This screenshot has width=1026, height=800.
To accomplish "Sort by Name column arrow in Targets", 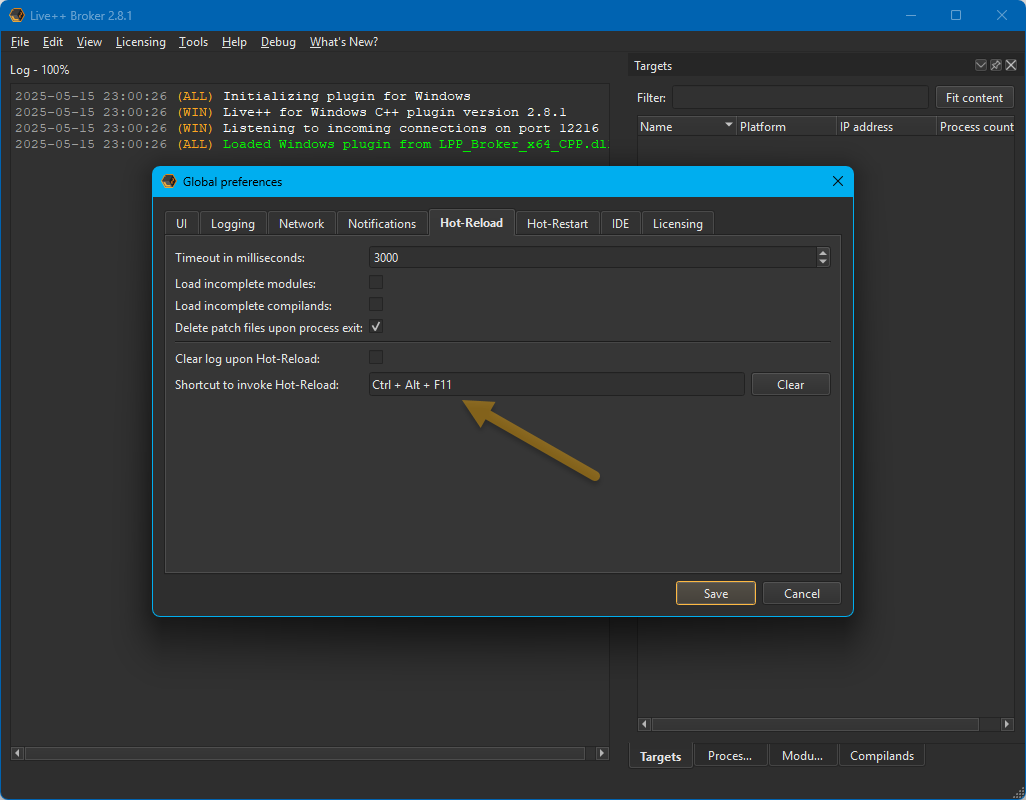I will click(728, 124).
